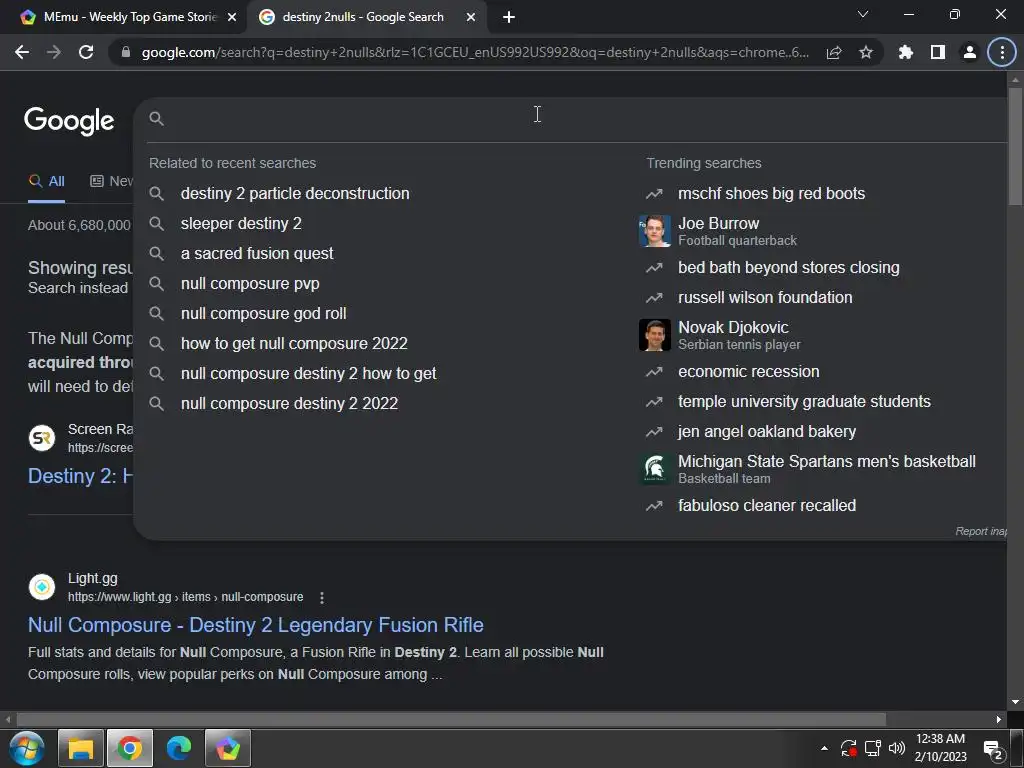Open the volume speaker icon

click(897, 748)
